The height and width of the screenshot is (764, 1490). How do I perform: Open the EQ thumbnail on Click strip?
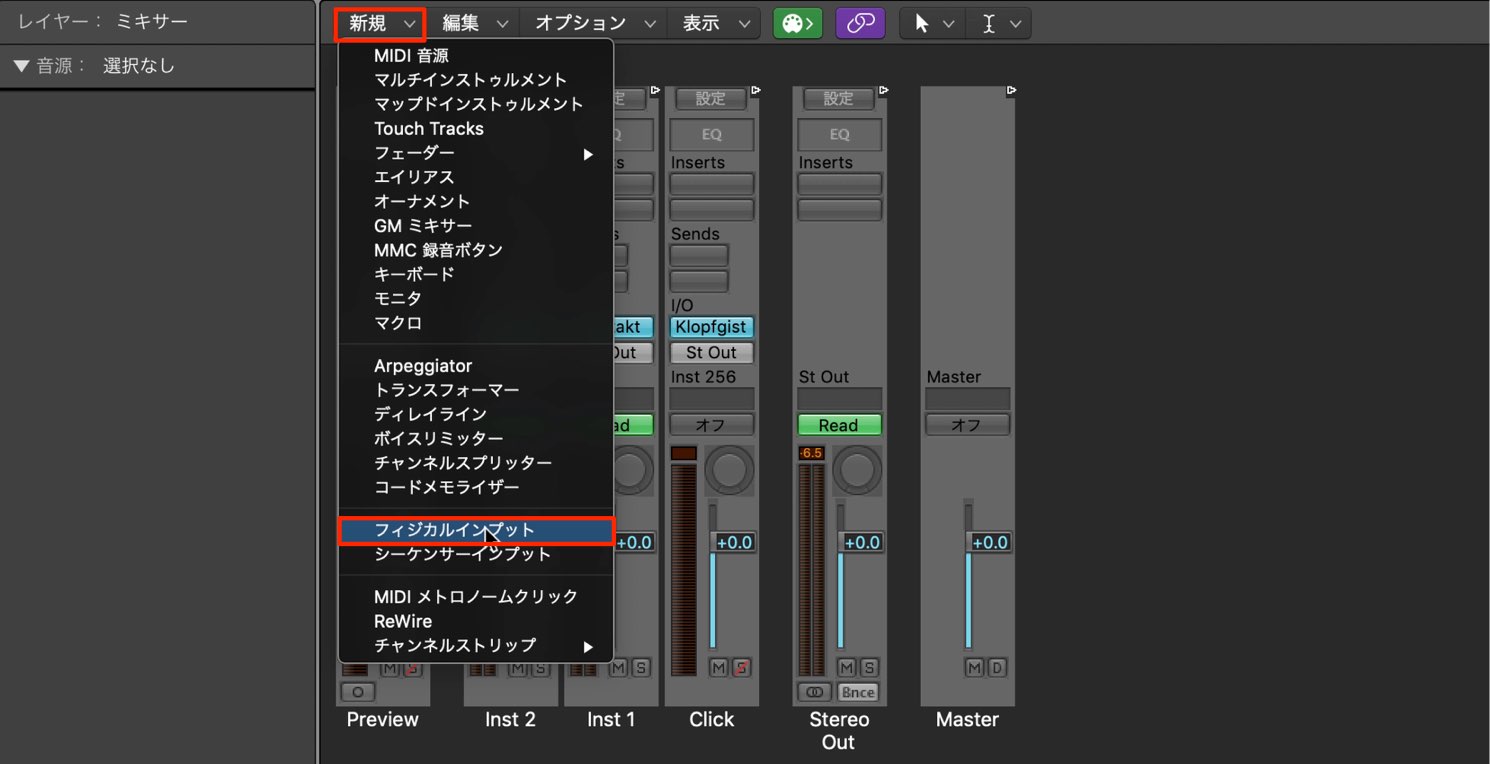click(x=711, y=134)
